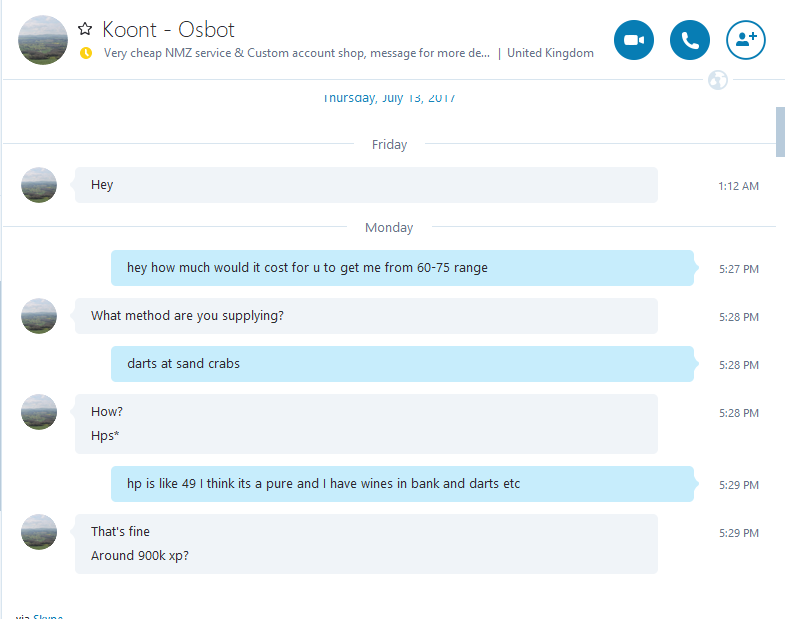Click the yellow away status icon
Screen dimensions: 785x619
85,53
